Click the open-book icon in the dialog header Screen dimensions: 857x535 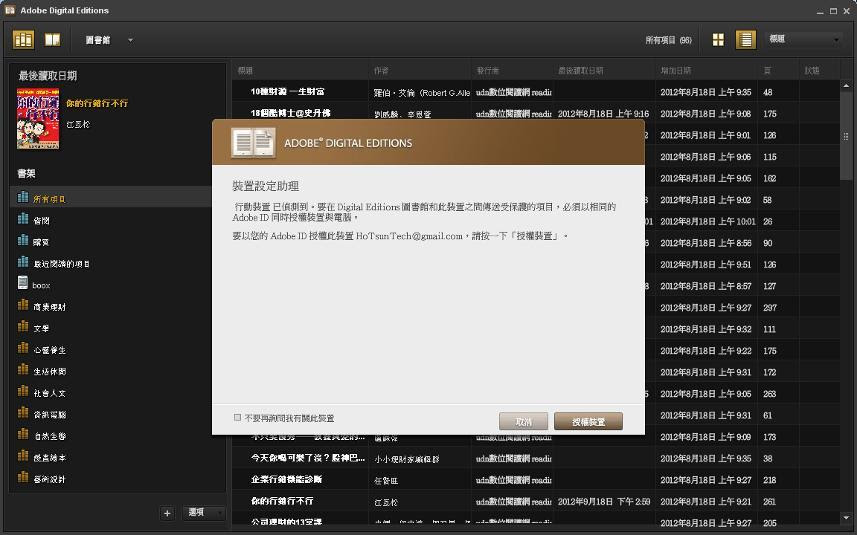[x=253, y=143]
